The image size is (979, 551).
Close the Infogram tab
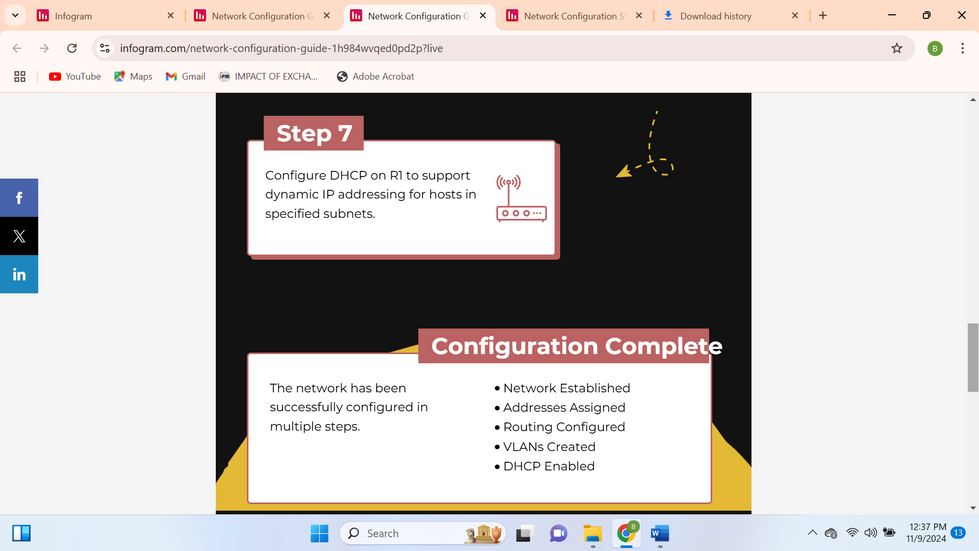coord(170,16)
